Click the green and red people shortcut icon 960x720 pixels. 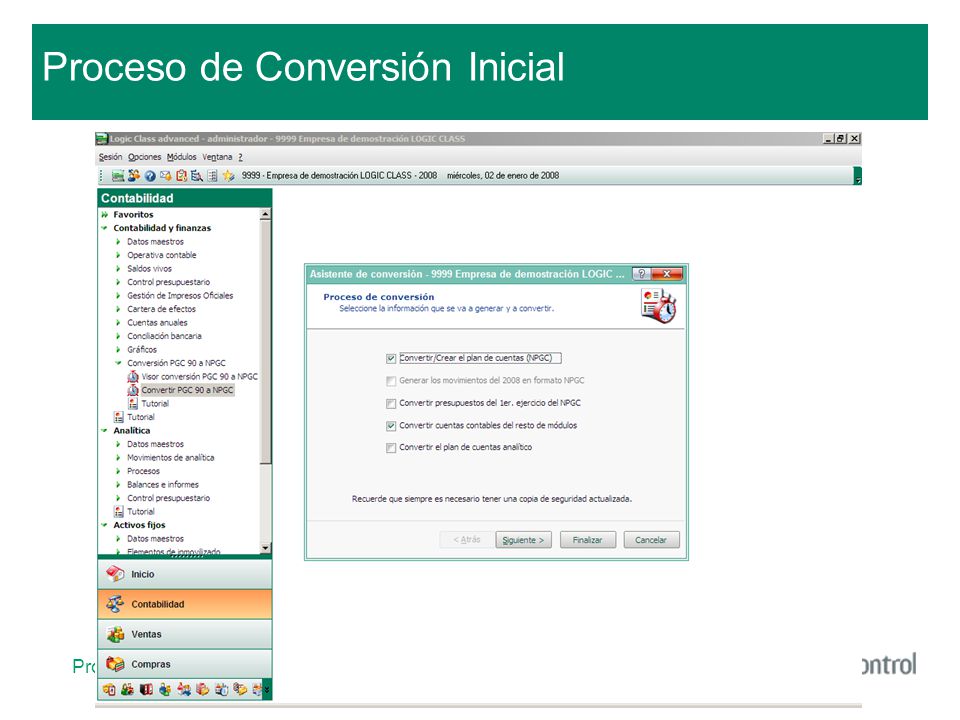tap(127, 689)
